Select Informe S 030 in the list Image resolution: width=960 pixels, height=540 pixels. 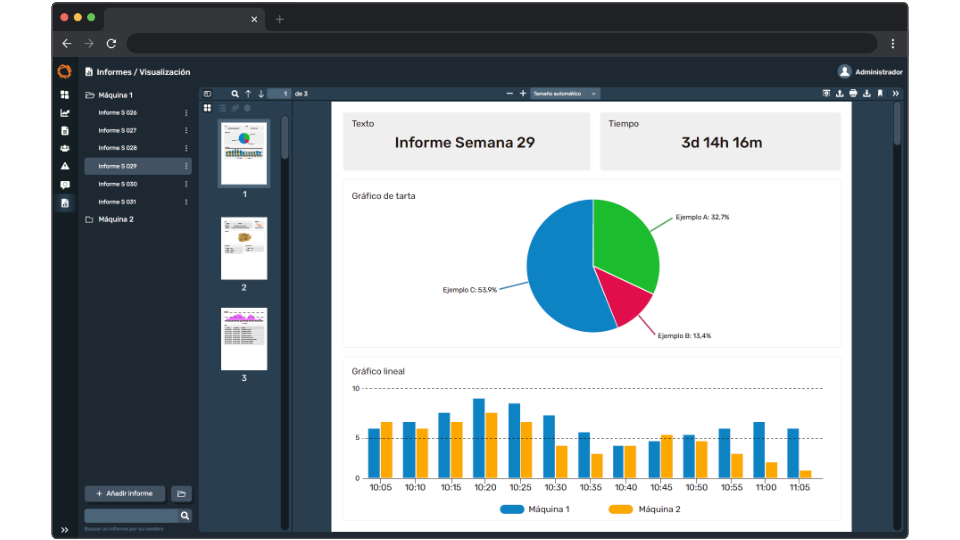pyautogui.click(x=118, y=184)
